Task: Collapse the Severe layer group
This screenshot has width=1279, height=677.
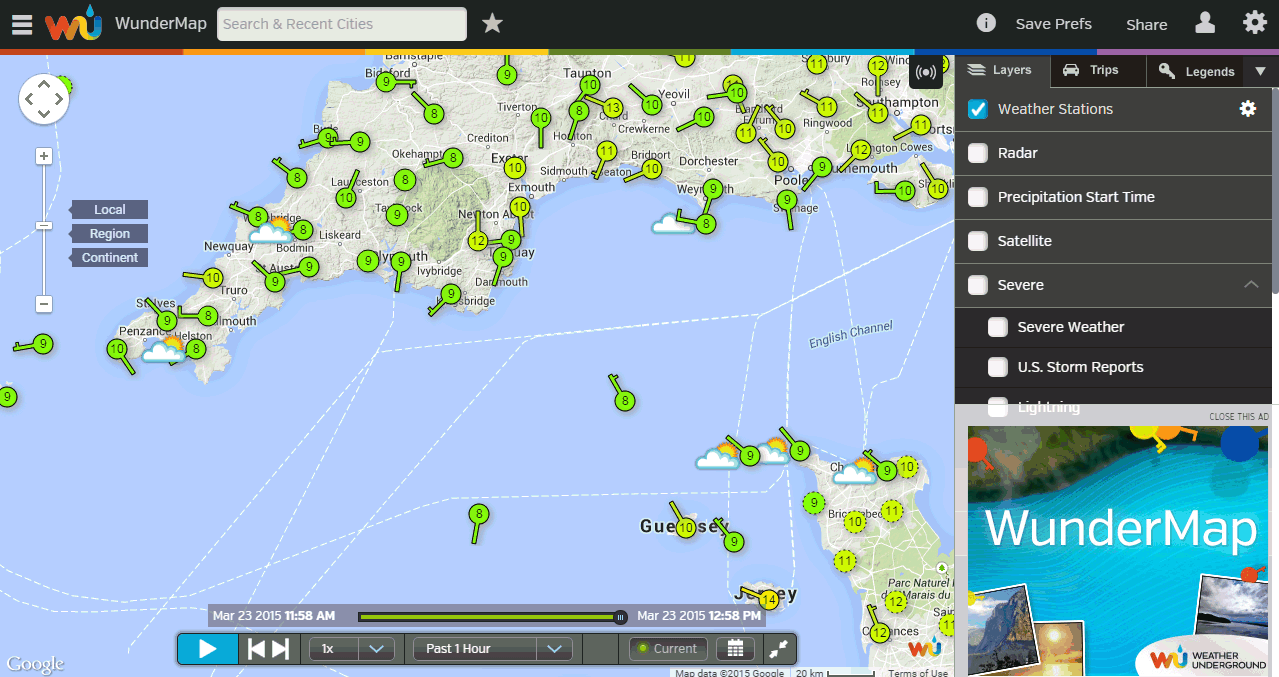Action: point(1250,285)
